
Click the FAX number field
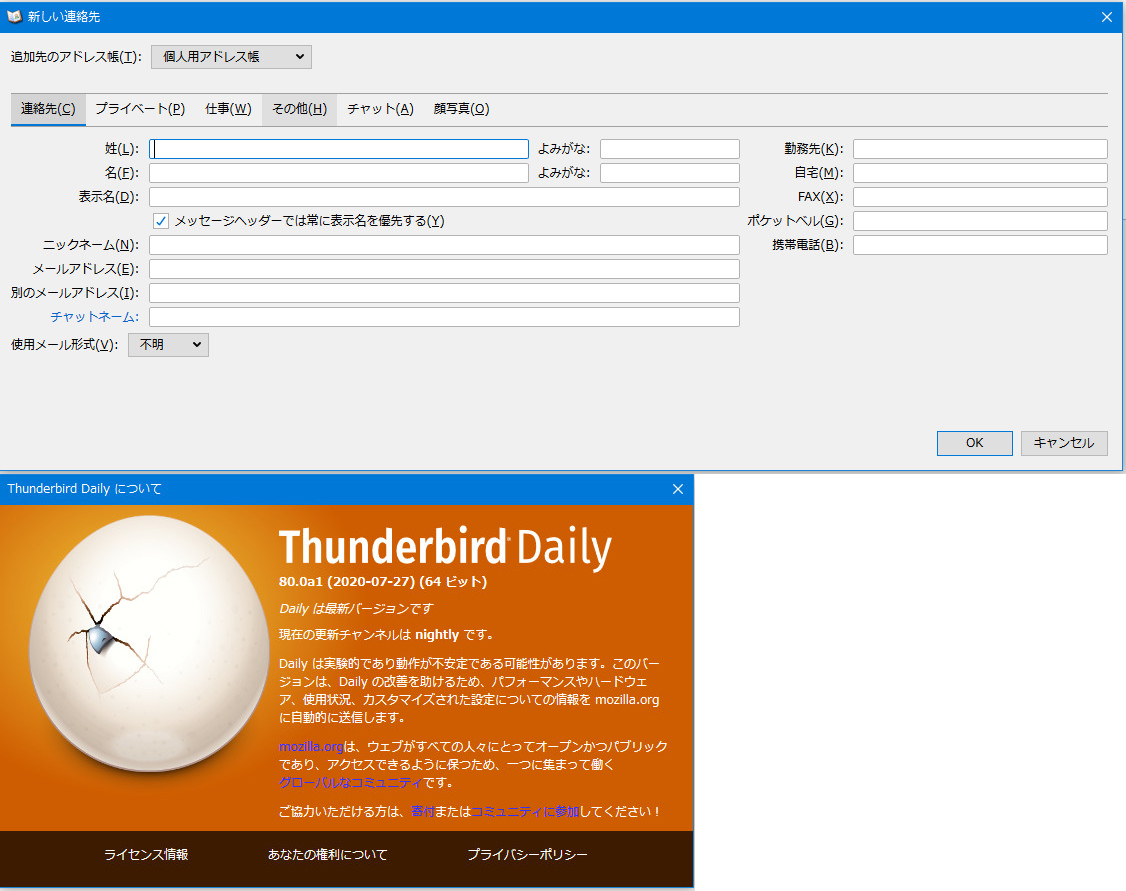[x=980, y=197]
